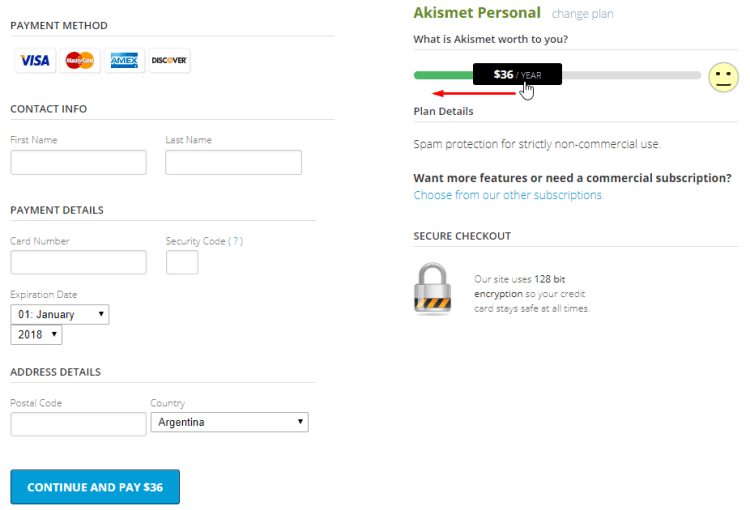
Task: Expand the expiration year dropdown
Action: click(x=36, y=335)
